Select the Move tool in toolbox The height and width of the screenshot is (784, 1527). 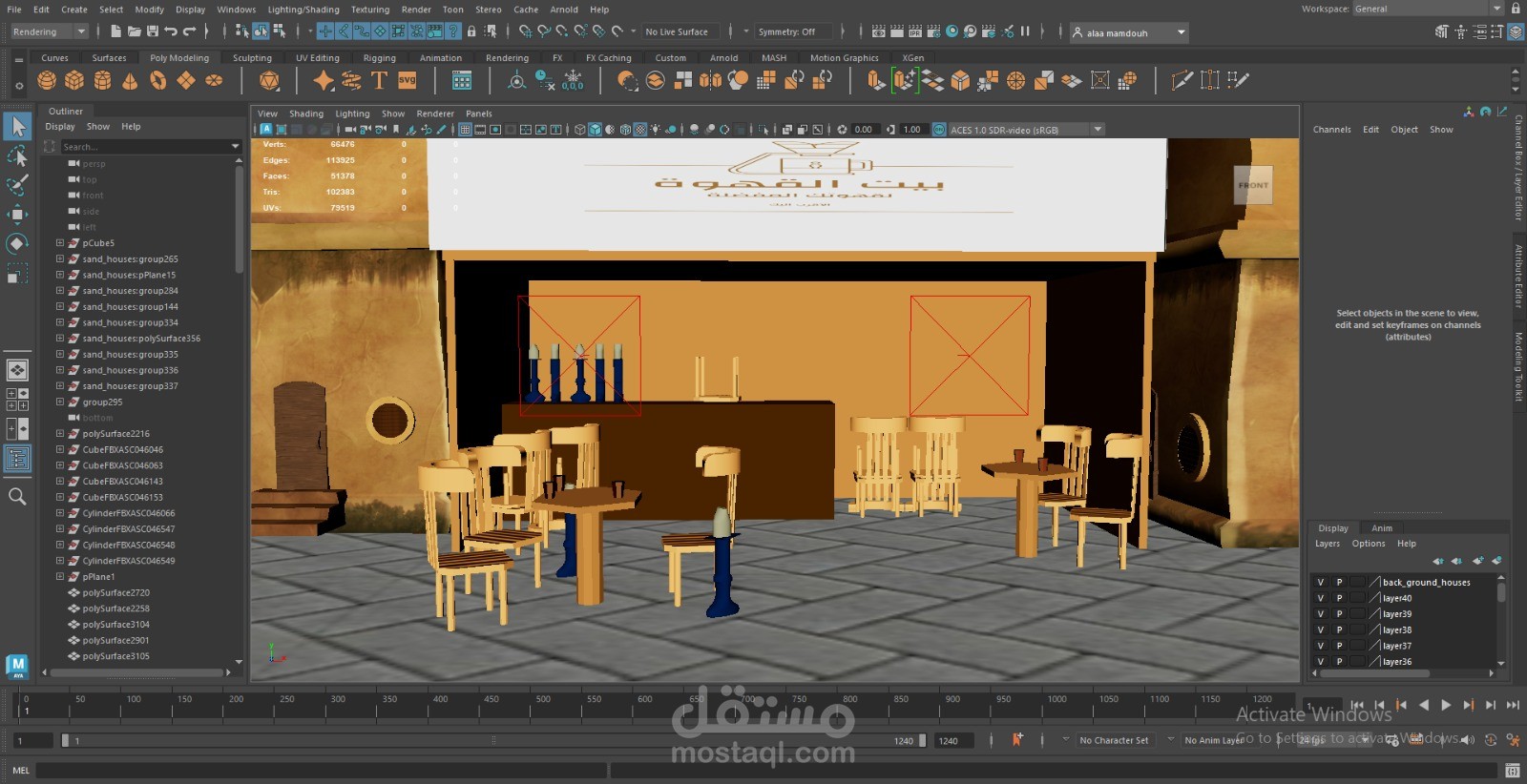pyautogui.click(x=17, y=215)
